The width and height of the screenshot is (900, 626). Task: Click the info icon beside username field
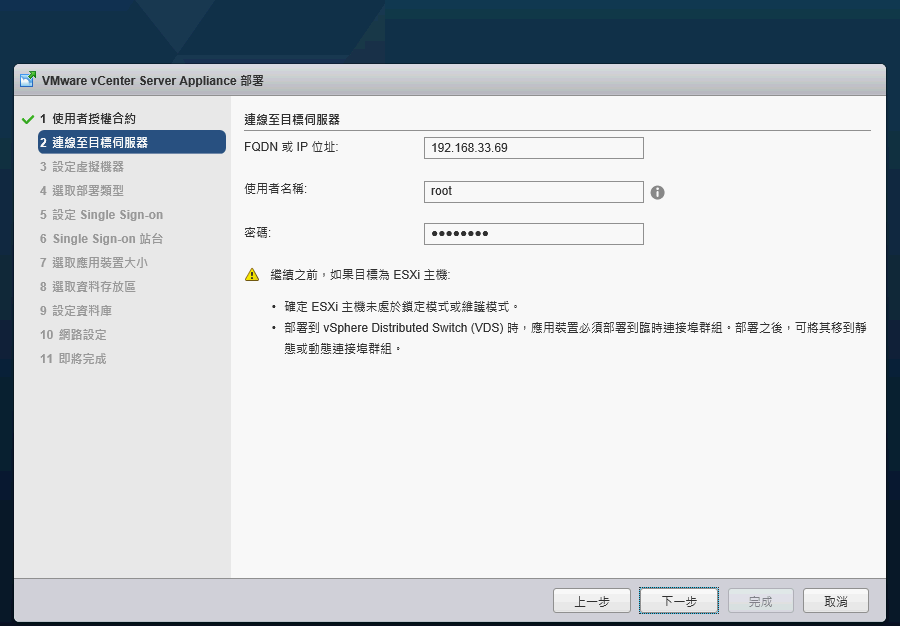point(657,192)
